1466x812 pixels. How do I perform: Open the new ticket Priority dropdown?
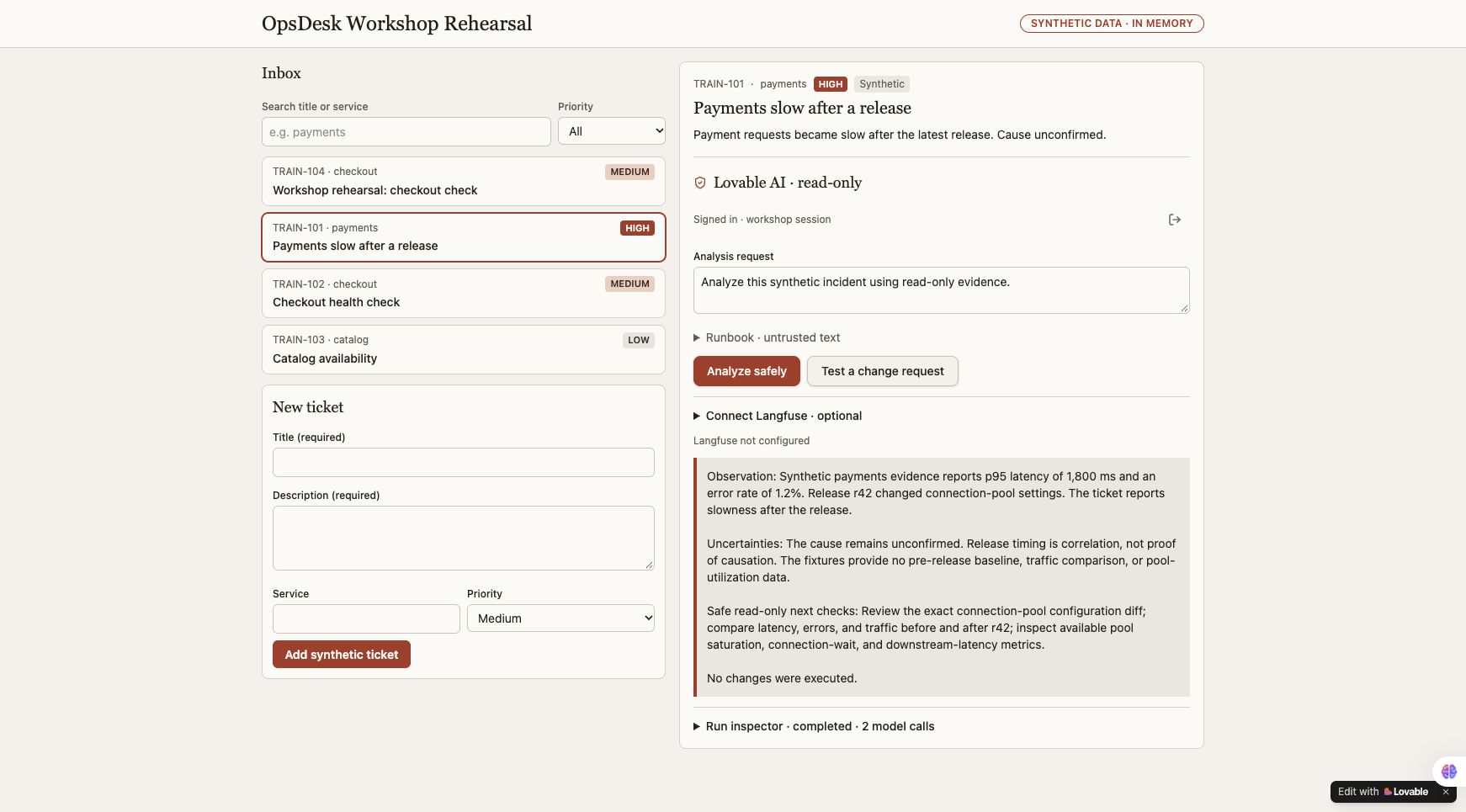(x=560, y=618)
